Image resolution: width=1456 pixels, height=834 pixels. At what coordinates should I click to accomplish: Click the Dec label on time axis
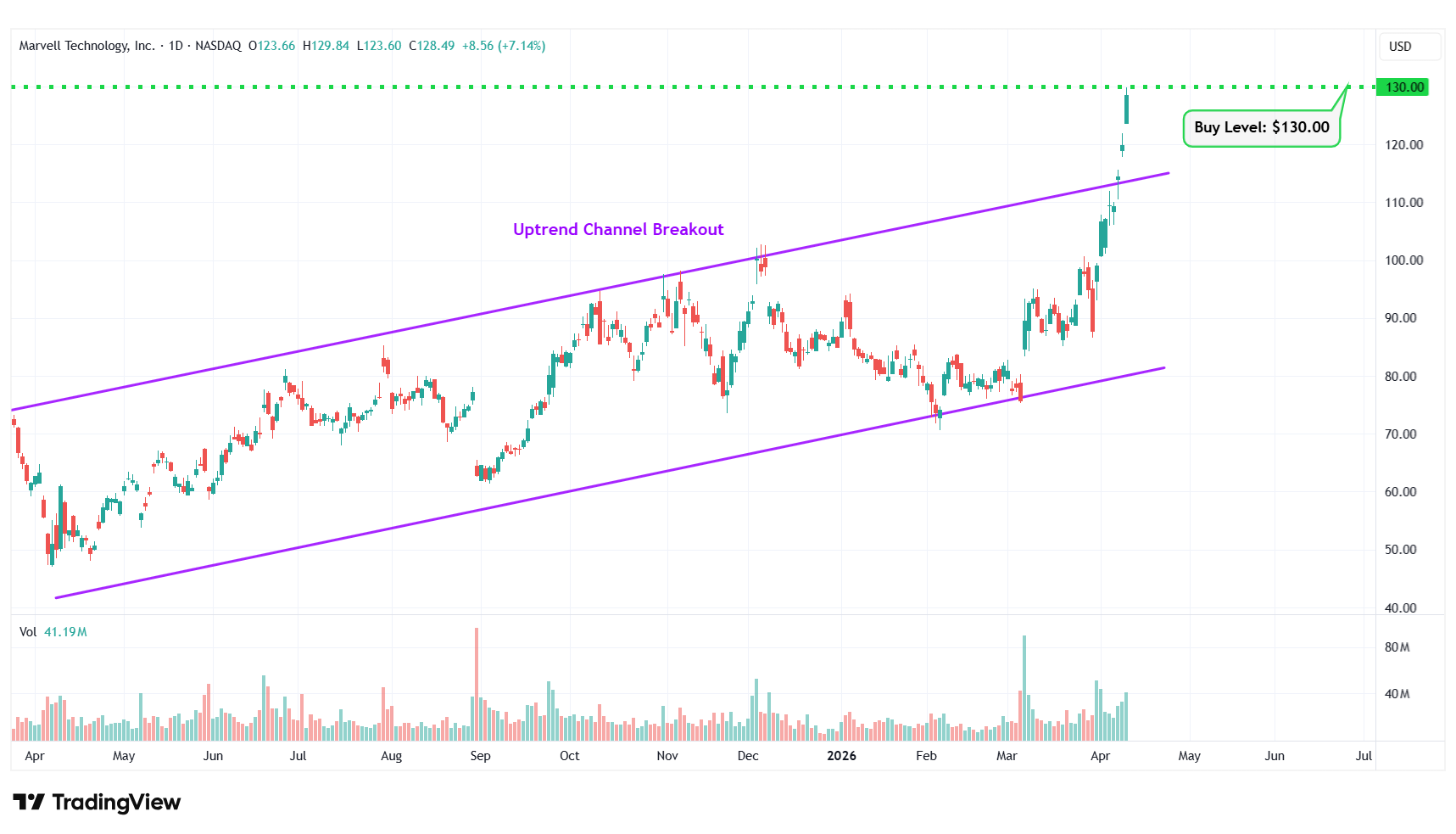[x=748, y=756]
